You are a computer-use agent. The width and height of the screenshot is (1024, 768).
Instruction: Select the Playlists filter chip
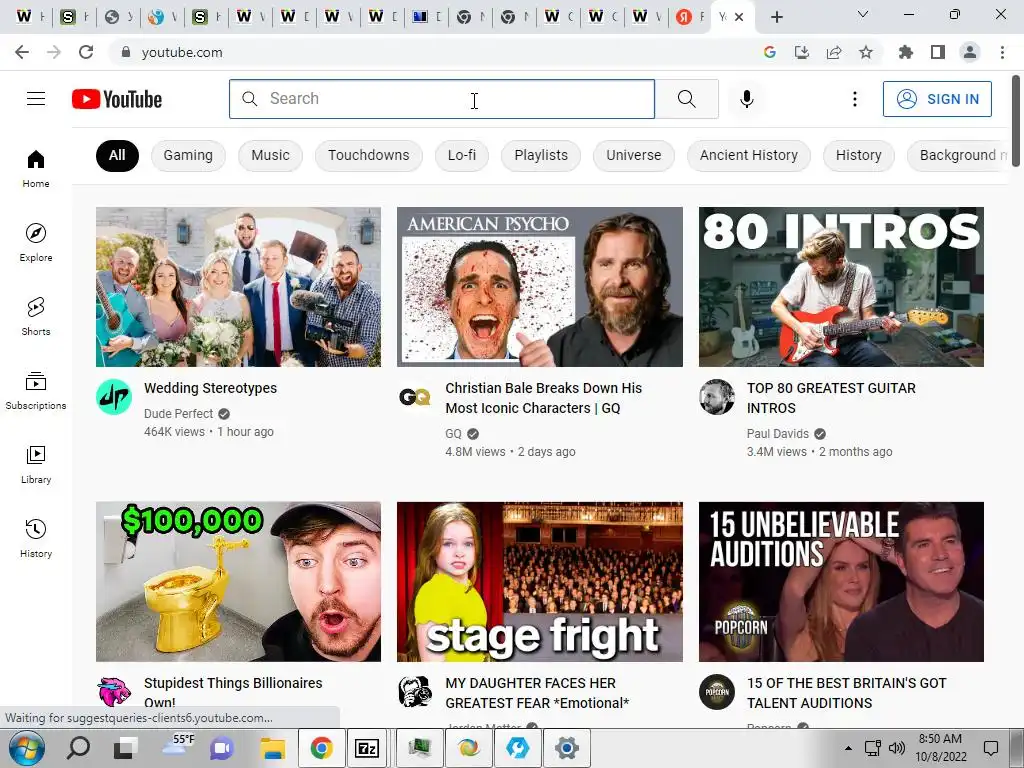coord(541,155)
